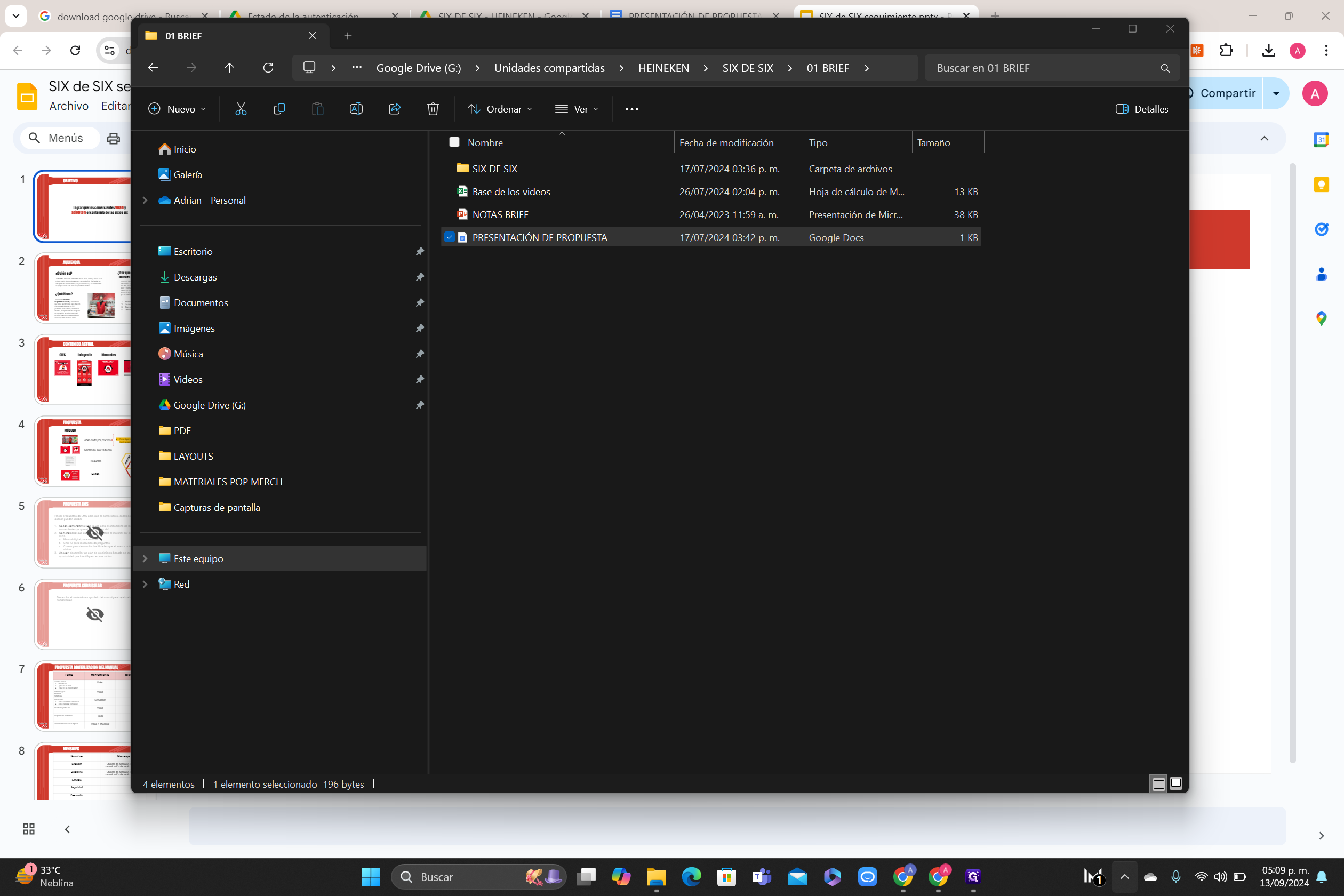Toggle the Detalles pane button
Viewport: 1344px width, 896px height.
1141,109
